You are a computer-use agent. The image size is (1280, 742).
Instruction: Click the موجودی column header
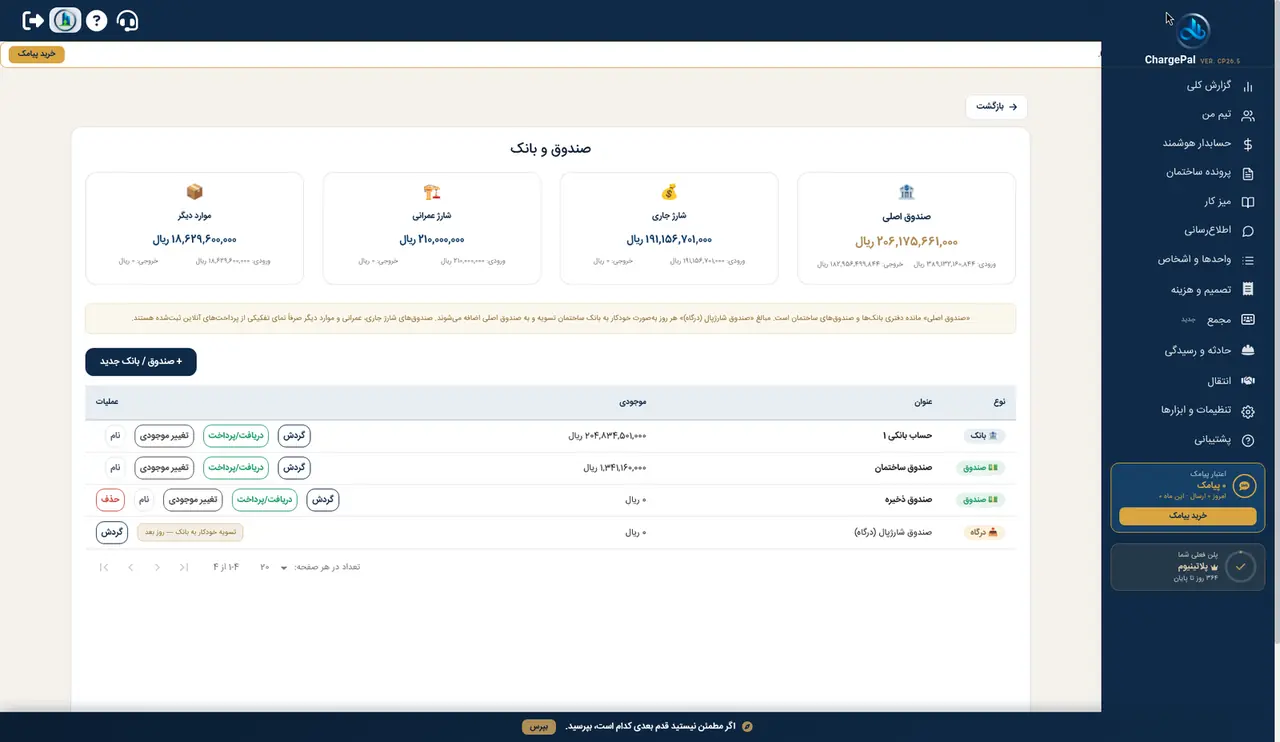pos(633,402)
